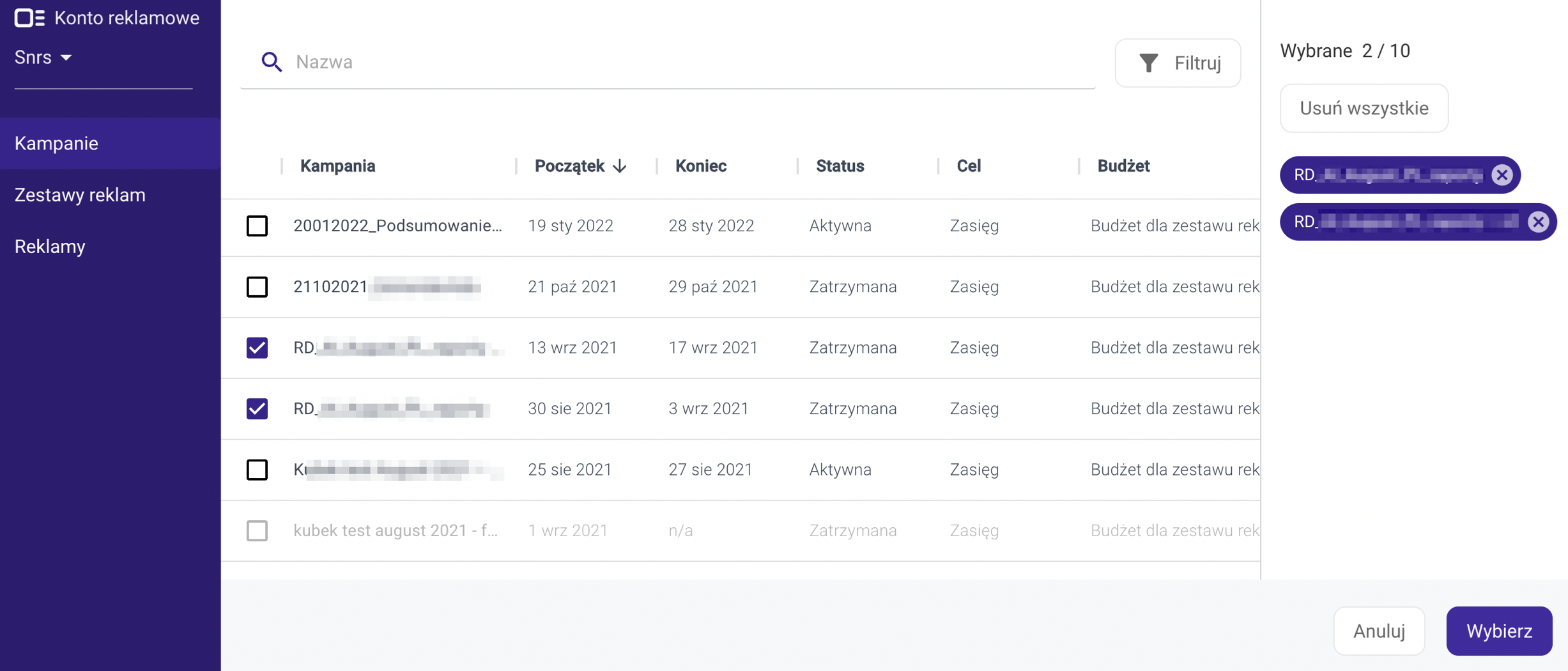Open the Reklamy sidebar item
1568x671 pixels.
point(50,247)
